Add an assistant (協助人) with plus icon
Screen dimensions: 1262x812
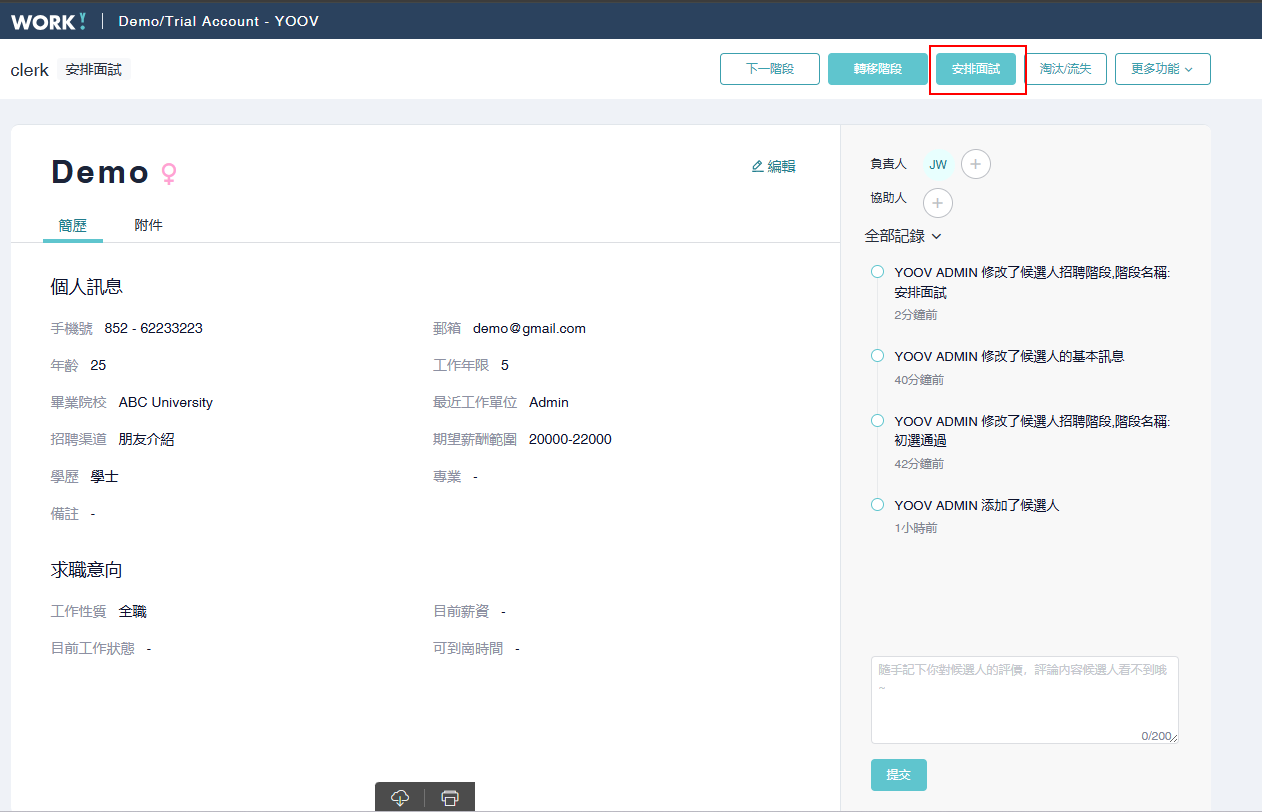point(937,203)
